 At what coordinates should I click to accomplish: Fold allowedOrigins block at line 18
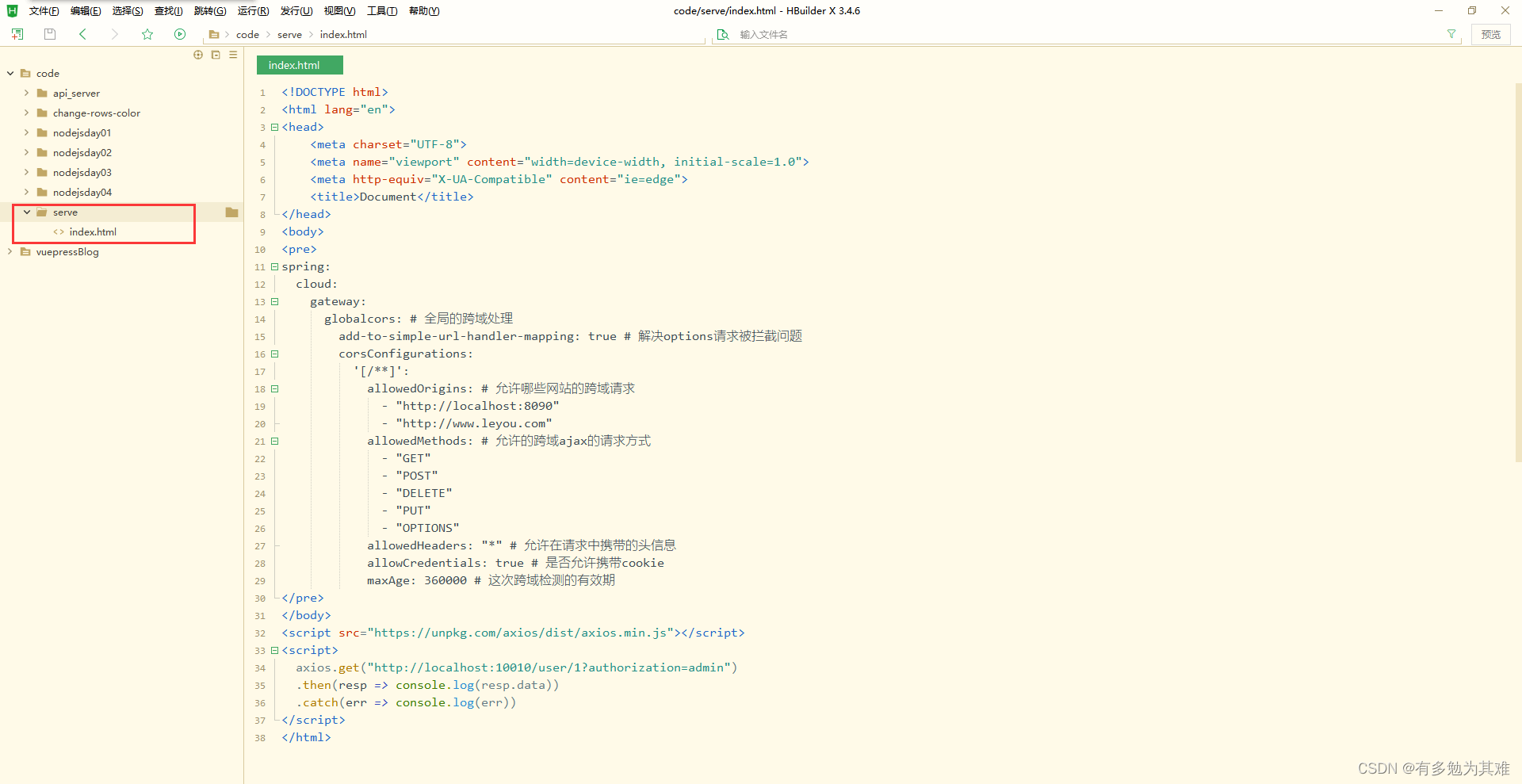[x=275, y=388]
